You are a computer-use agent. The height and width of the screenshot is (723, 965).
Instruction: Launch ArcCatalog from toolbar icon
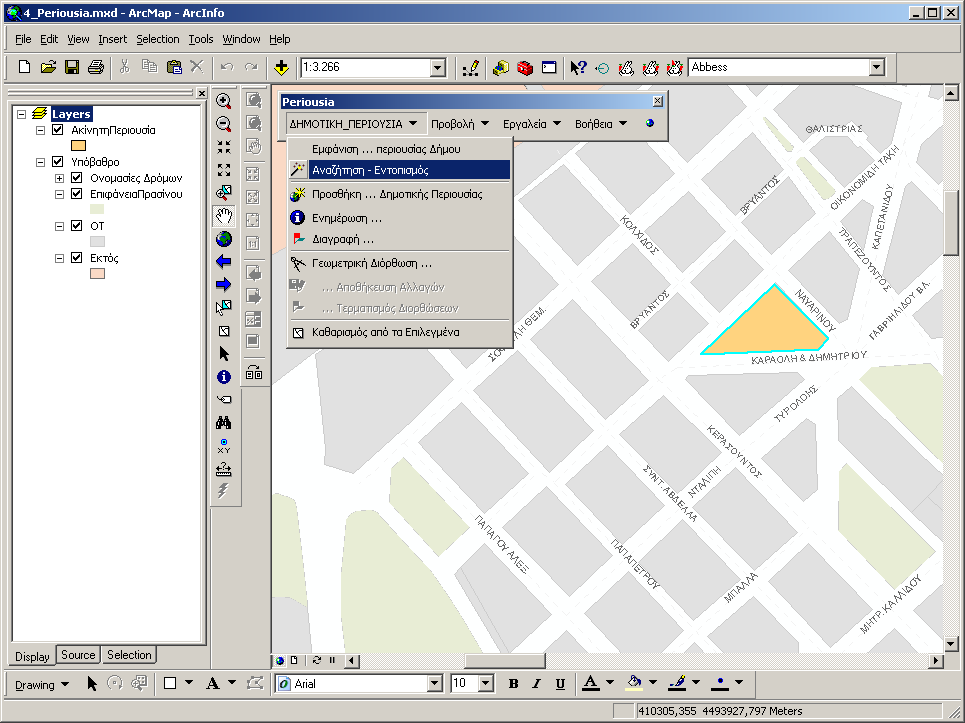tap(501, 67)
